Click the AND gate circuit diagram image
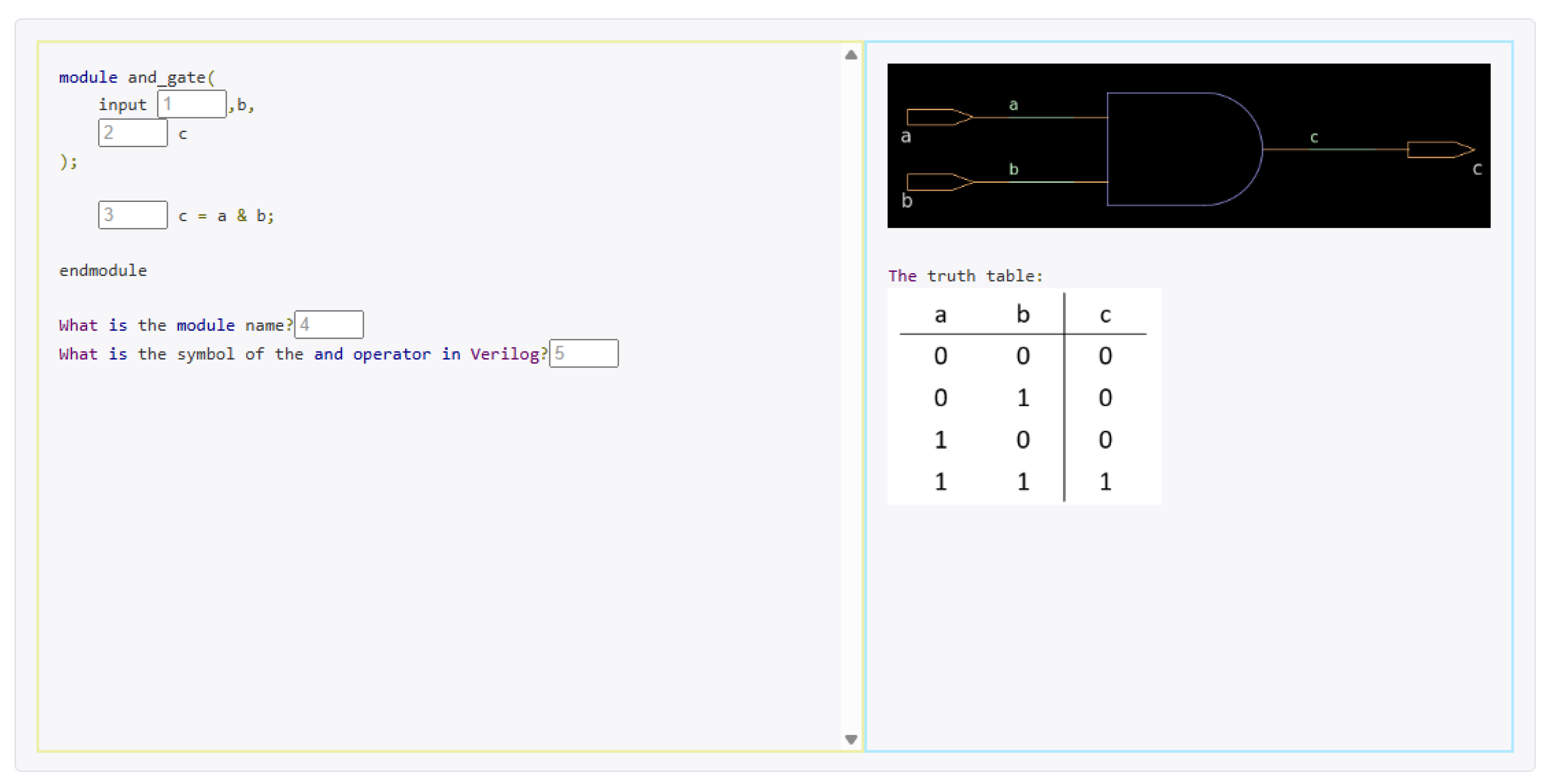1548x784 pixels. click(1188, 146)
